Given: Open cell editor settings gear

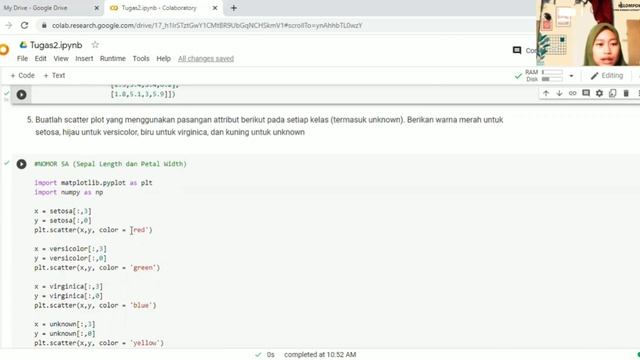Looking at the screenshot, I should 599,93.
